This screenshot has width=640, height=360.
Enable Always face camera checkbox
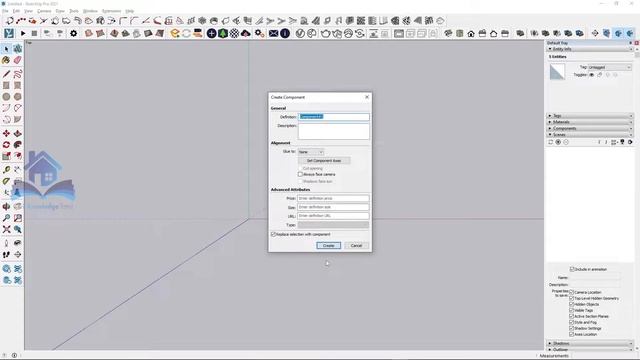[300, 174]
